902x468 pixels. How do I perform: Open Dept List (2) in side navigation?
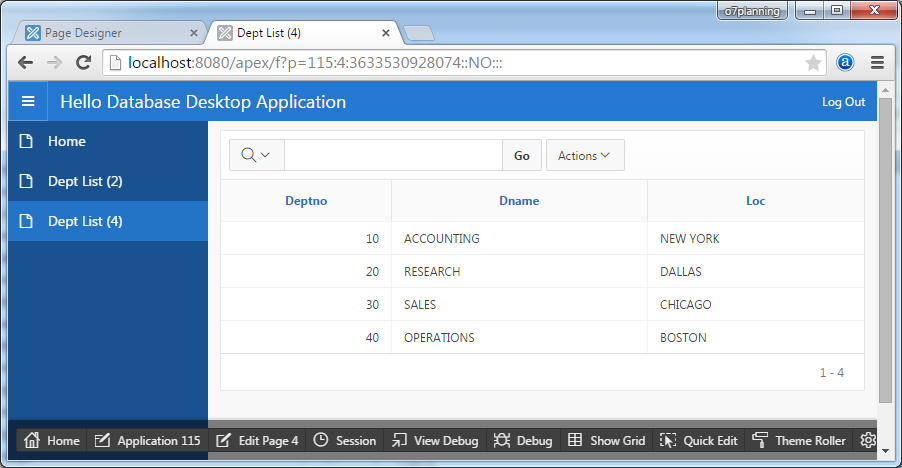click(x=108, y=181)
